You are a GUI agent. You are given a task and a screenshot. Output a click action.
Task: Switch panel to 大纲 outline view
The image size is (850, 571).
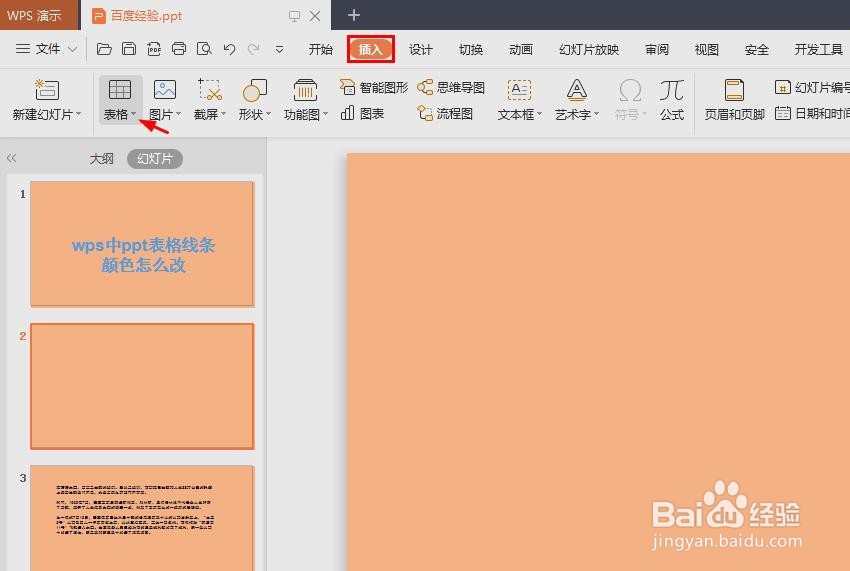coord(101,158)
